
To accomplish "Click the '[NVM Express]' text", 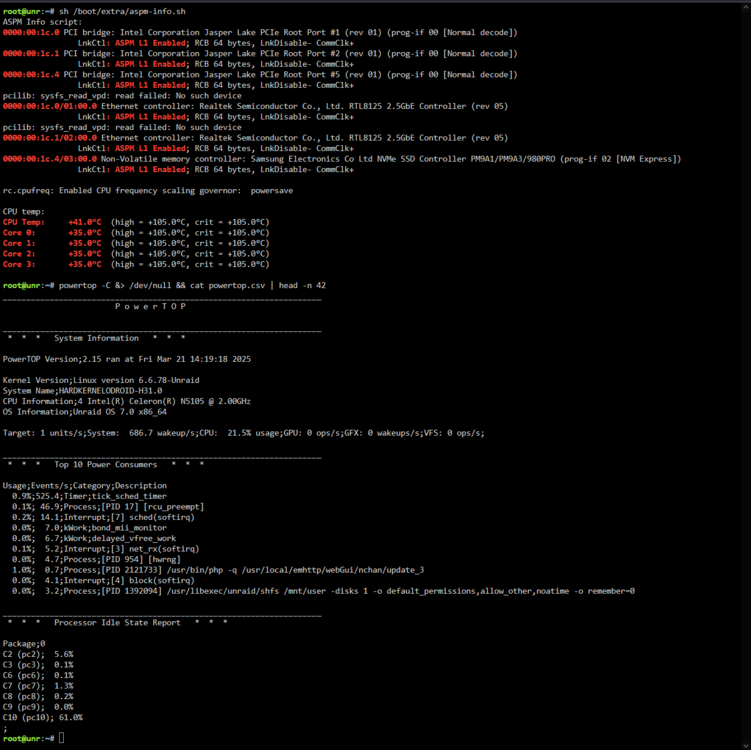I will pyautogui.click(x=648, y=159).
